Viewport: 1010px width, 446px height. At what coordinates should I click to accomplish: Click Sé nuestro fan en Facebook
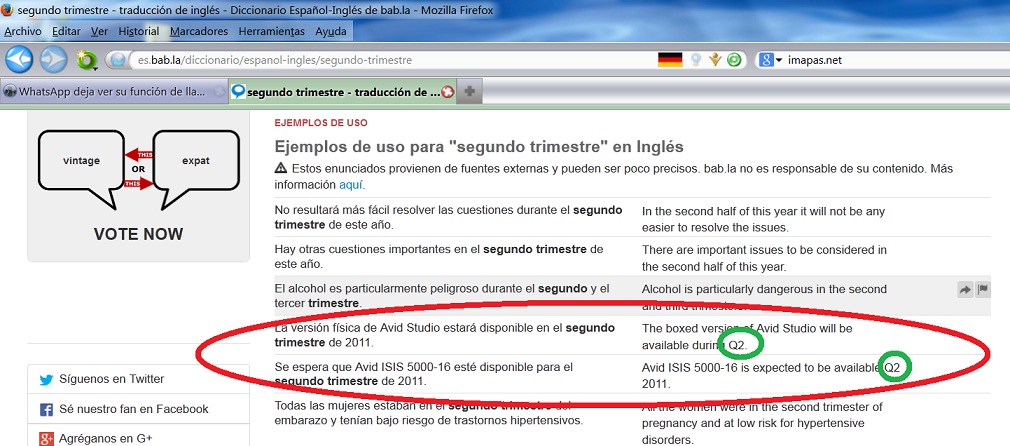133,409
